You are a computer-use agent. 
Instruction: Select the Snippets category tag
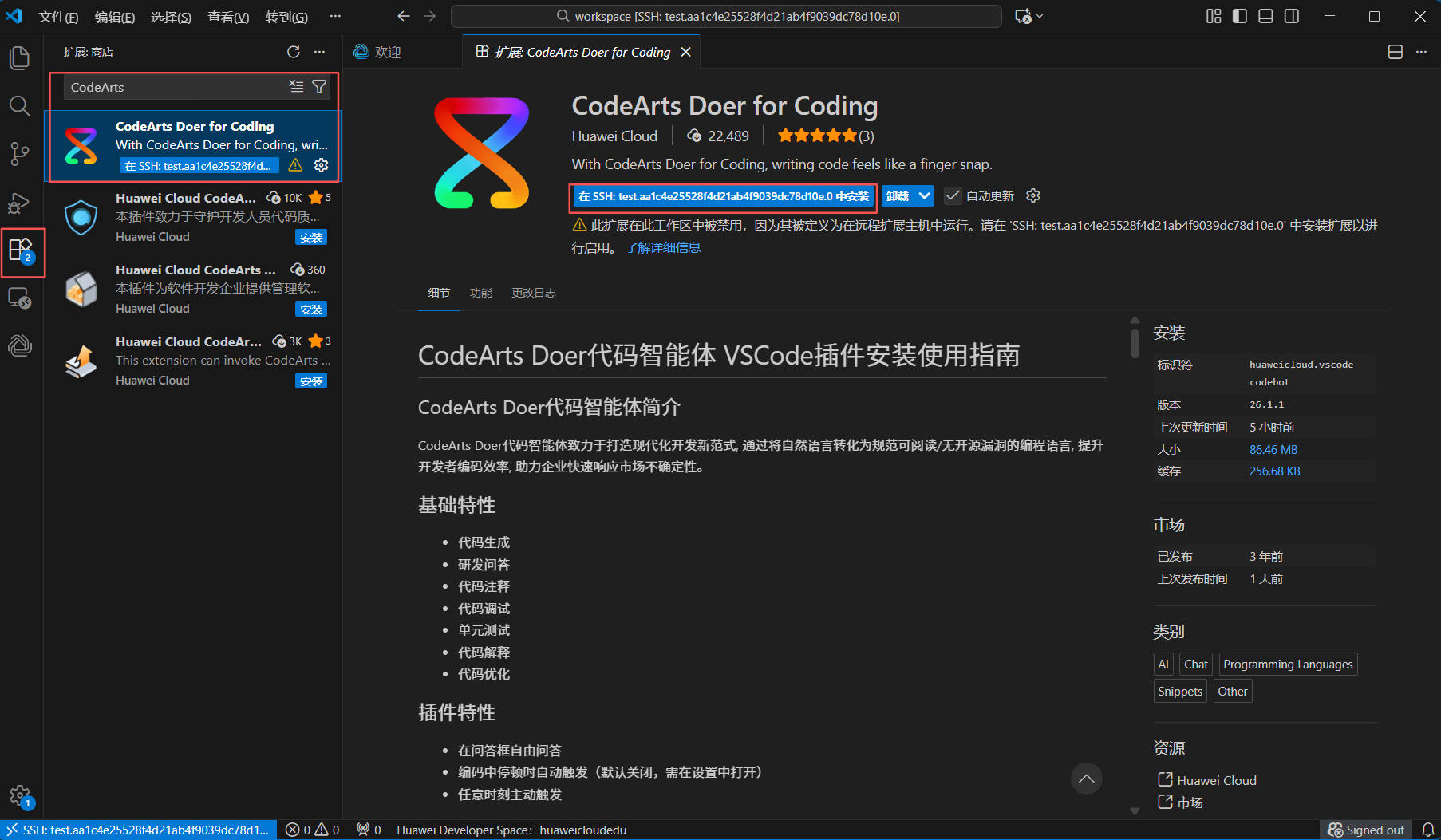coord(1180,692)
